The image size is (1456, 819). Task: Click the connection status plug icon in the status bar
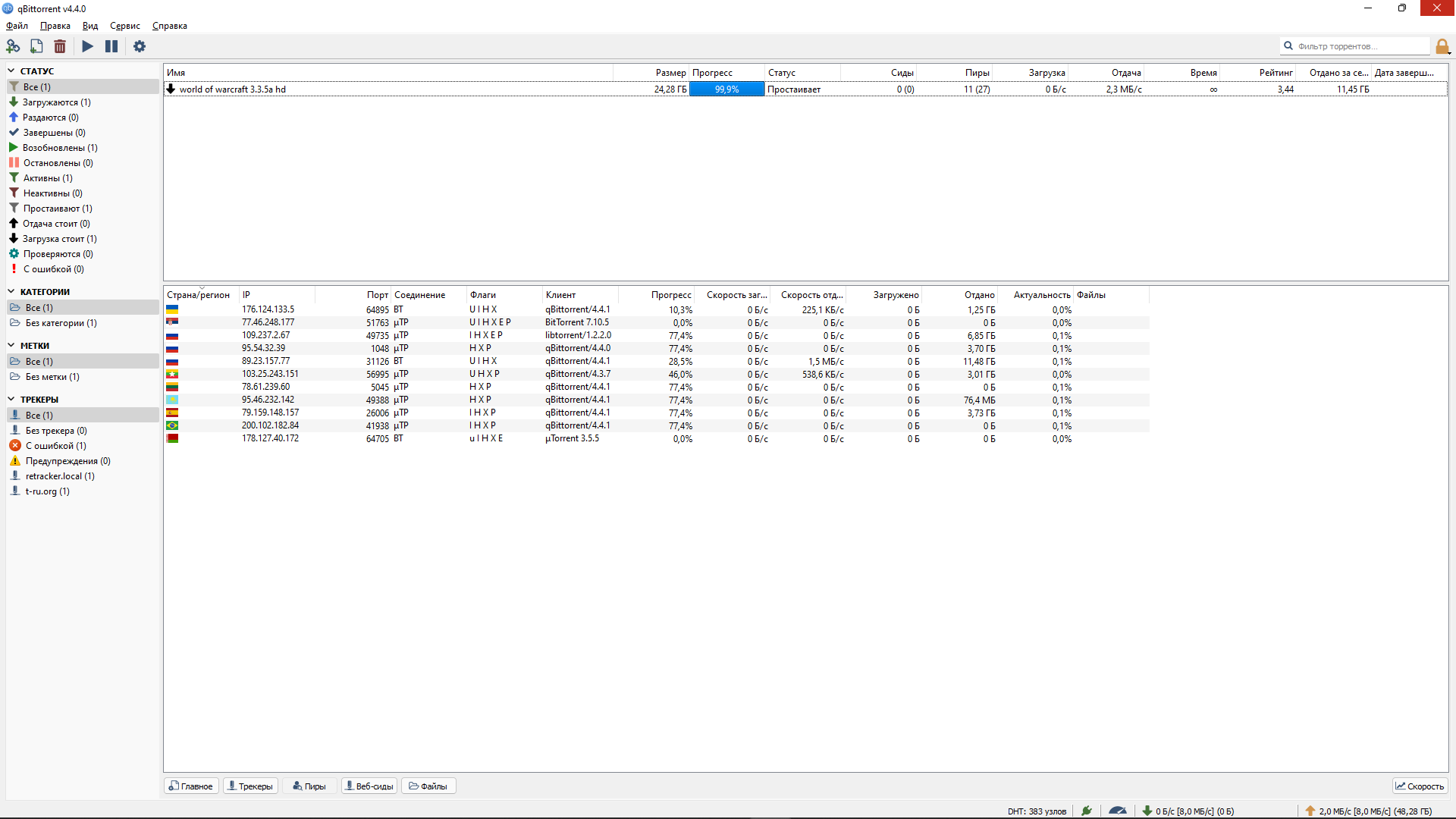coord(1087,811)
